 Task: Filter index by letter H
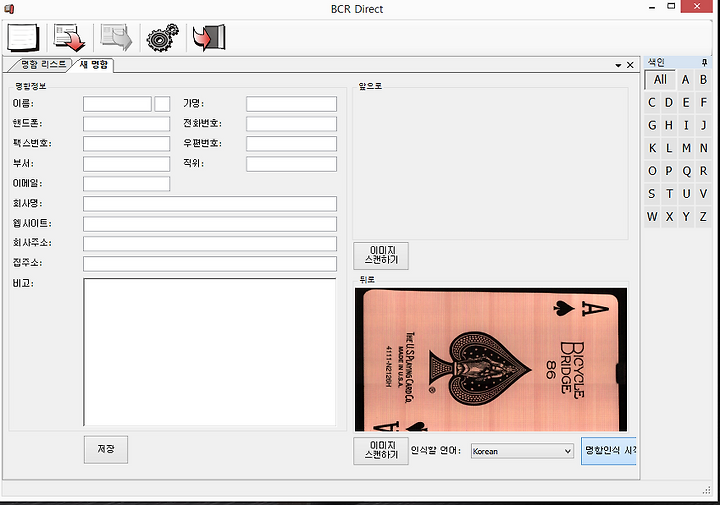[x=669, y=125]
